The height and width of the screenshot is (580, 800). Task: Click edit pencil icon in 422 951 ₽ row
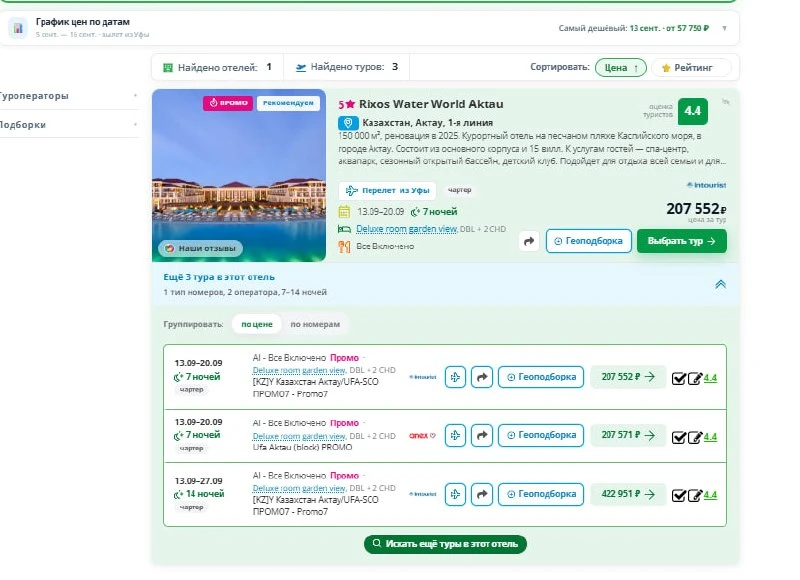695,495
